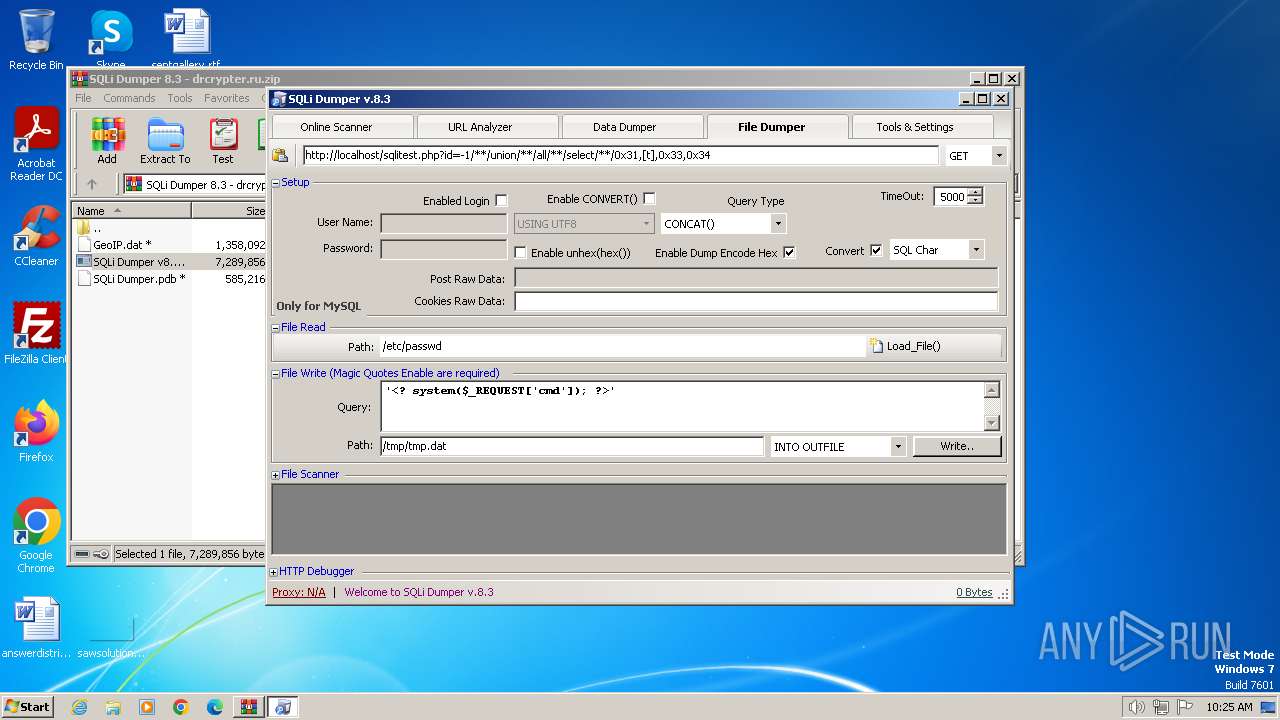Click the /tmp/tmp.dat write path field
The height and width of the screenshot is (720, 1280).
point(571,446)
